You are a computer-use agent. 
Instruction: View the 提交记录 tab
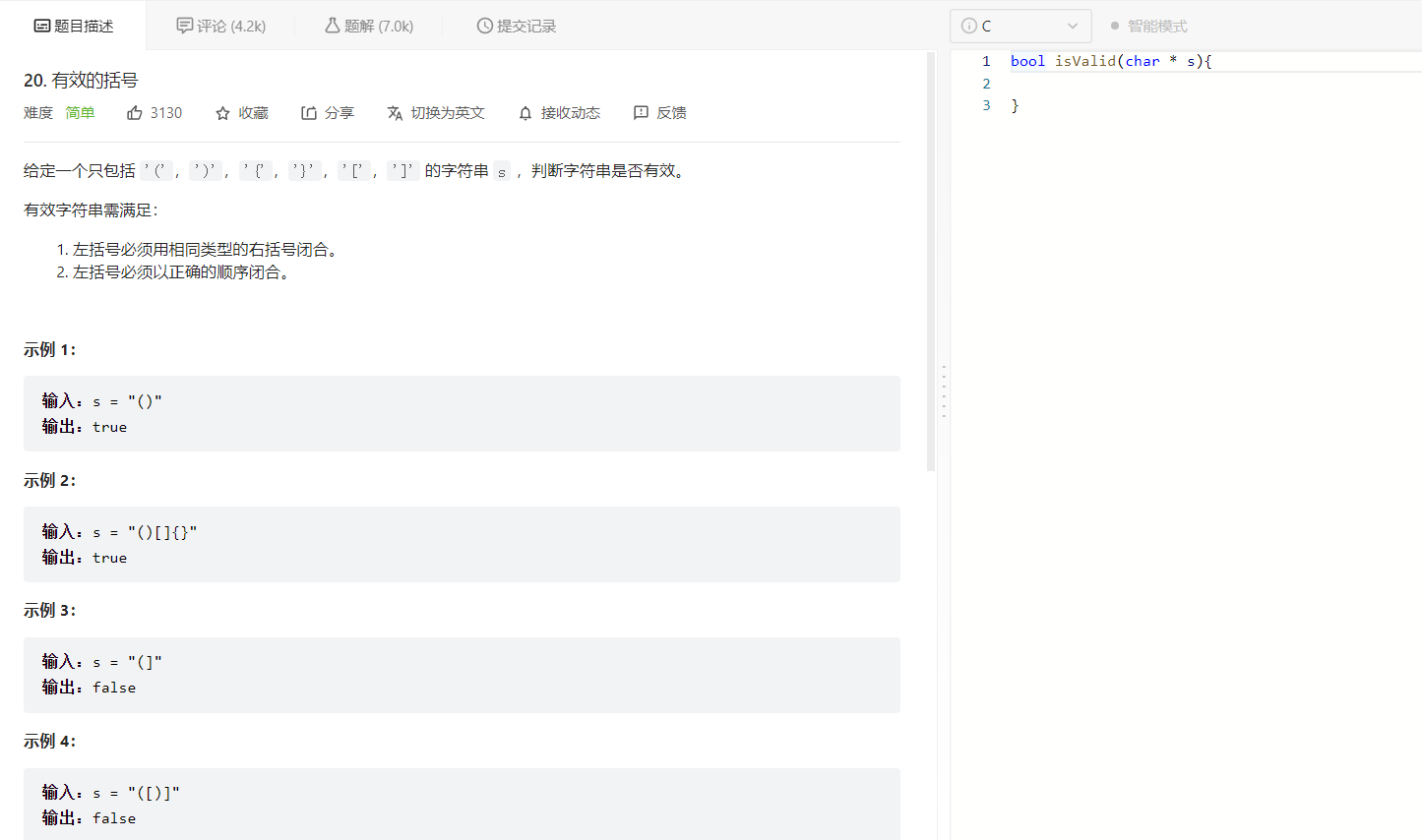pyautogui.click(x=517, y=26)
